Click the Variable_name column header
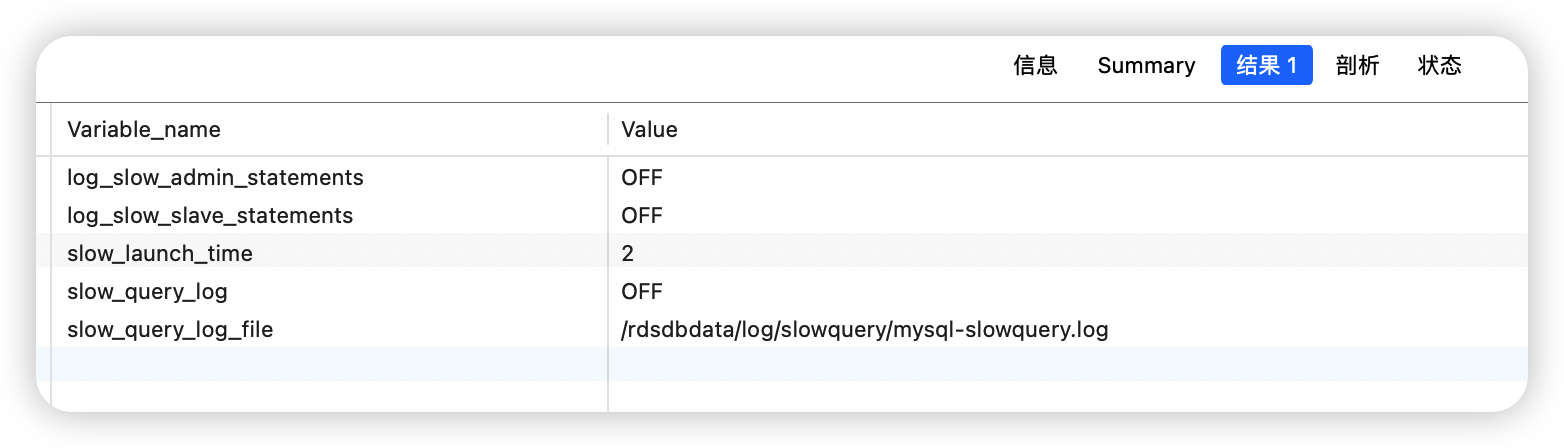 coord(144,130)
